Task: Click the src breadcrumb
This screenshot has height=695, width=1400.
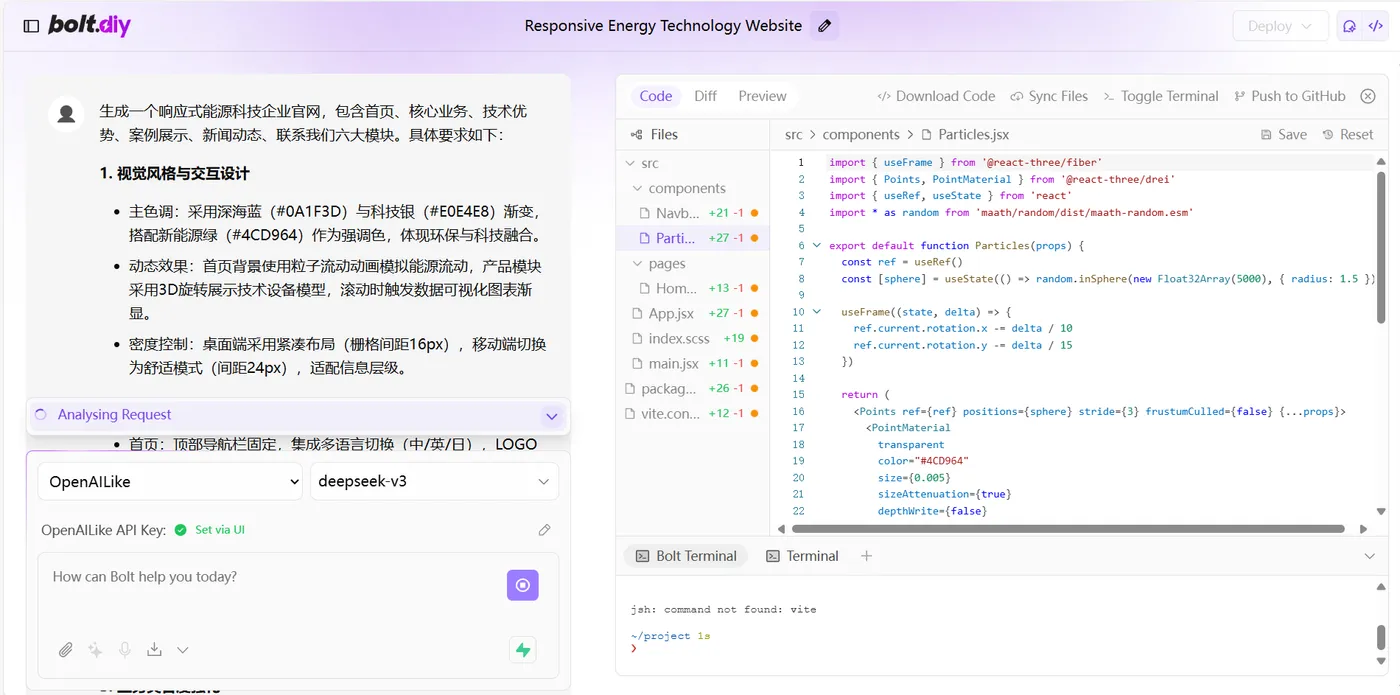Action: [x=794, y=134]
